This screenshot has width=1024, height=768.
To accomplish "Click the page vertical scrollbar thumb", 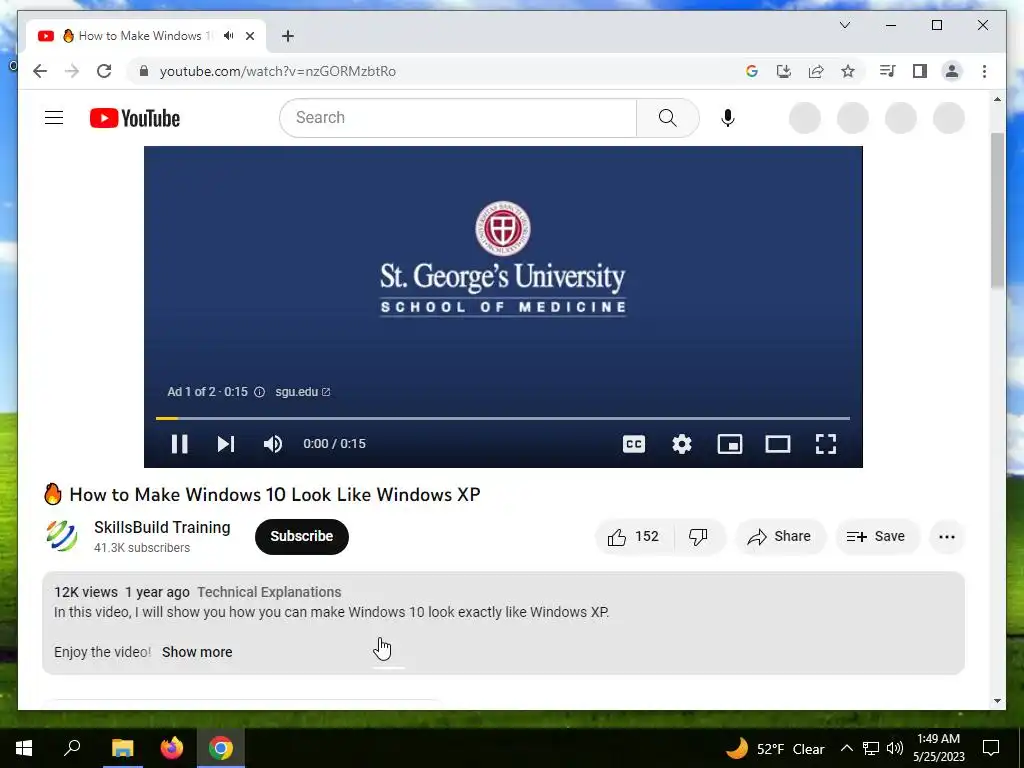I will click(997, 210).
